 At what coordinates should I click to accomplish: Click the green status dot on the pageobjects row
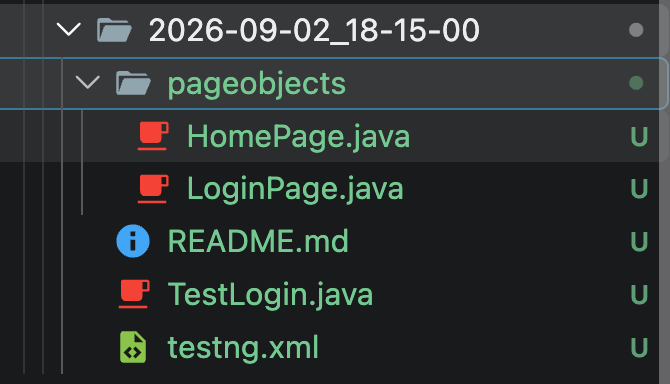[636, 83]
